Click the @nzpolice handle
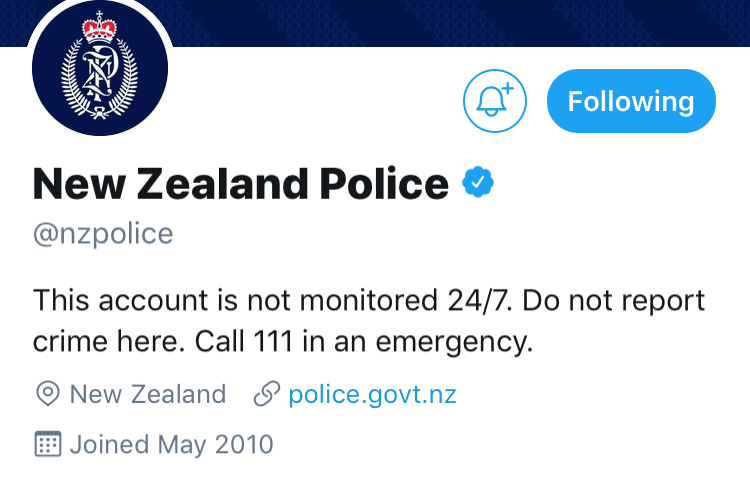This screenshot has height=482, width=750. coord(103,234)
